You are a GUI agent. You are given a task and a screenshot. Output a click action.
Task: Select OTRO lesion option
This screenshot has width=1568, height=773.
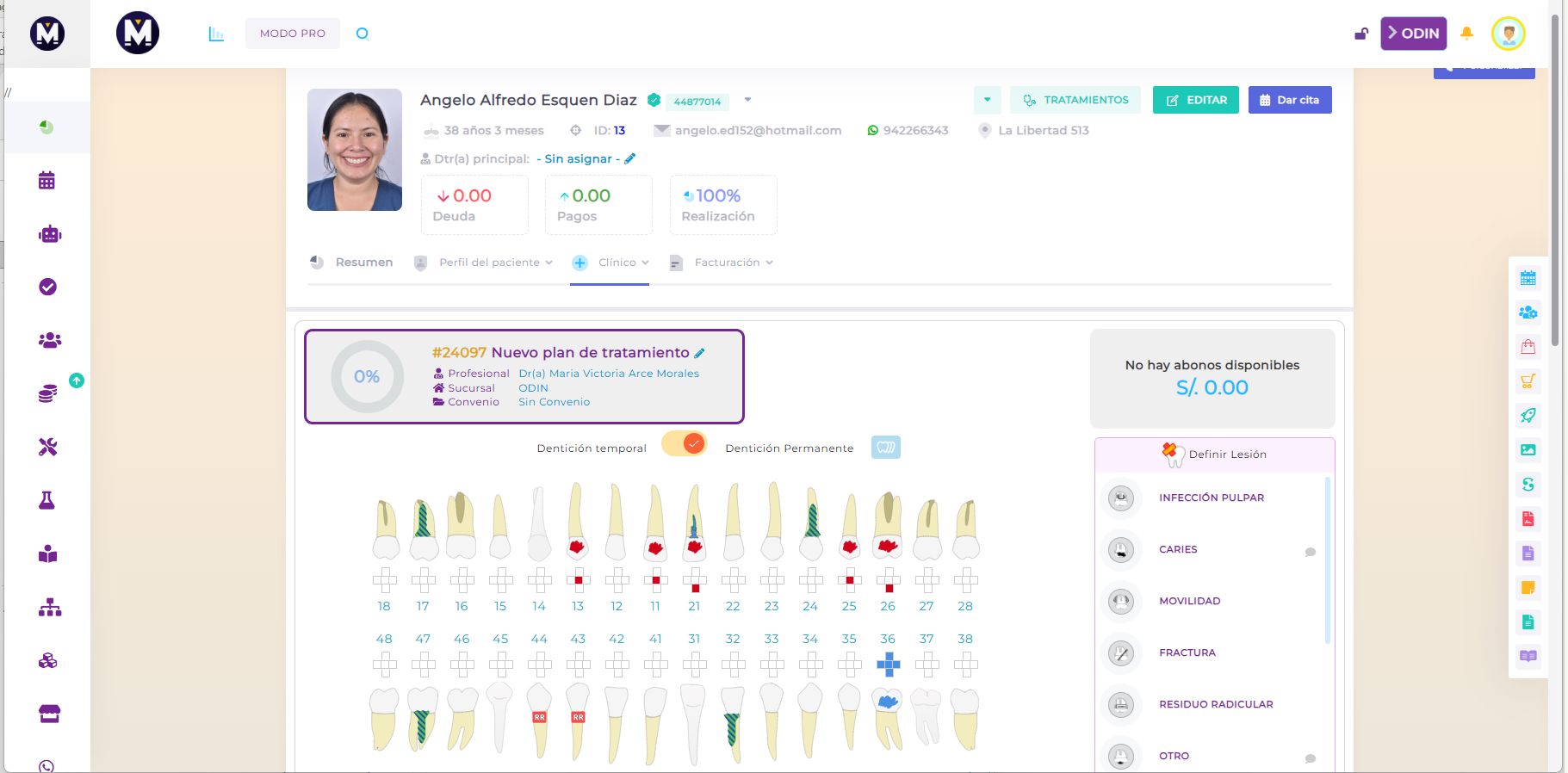[x=1174, y=756]
